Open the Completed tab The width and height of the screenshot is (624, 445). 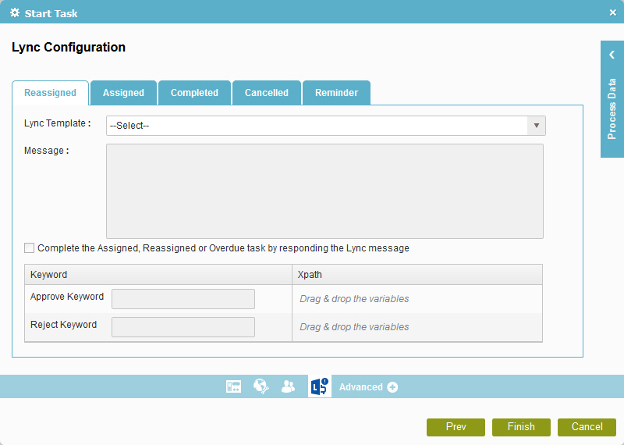tap(194, 93)
